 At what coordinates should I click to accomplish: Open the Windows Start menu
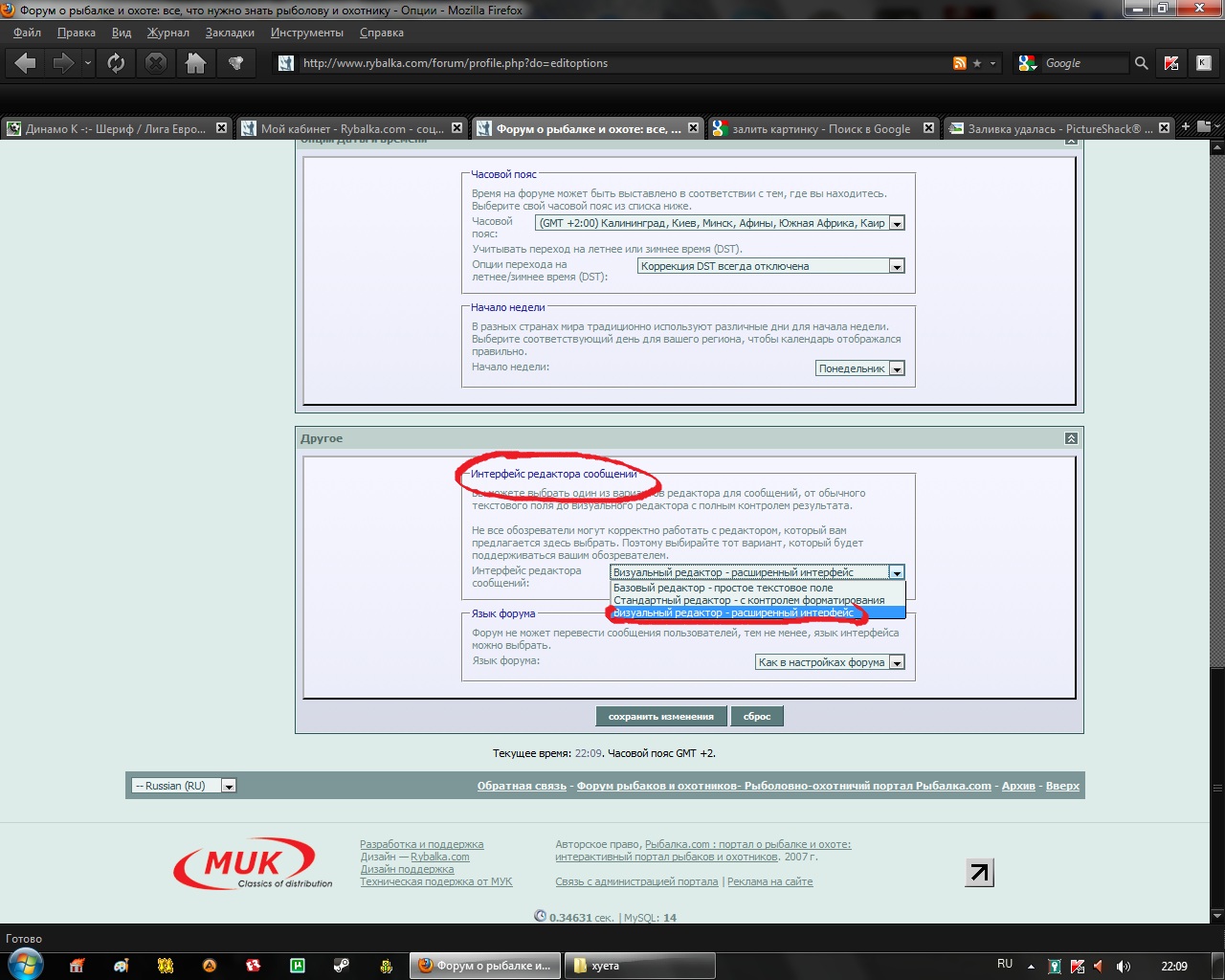tap(25, 965)
